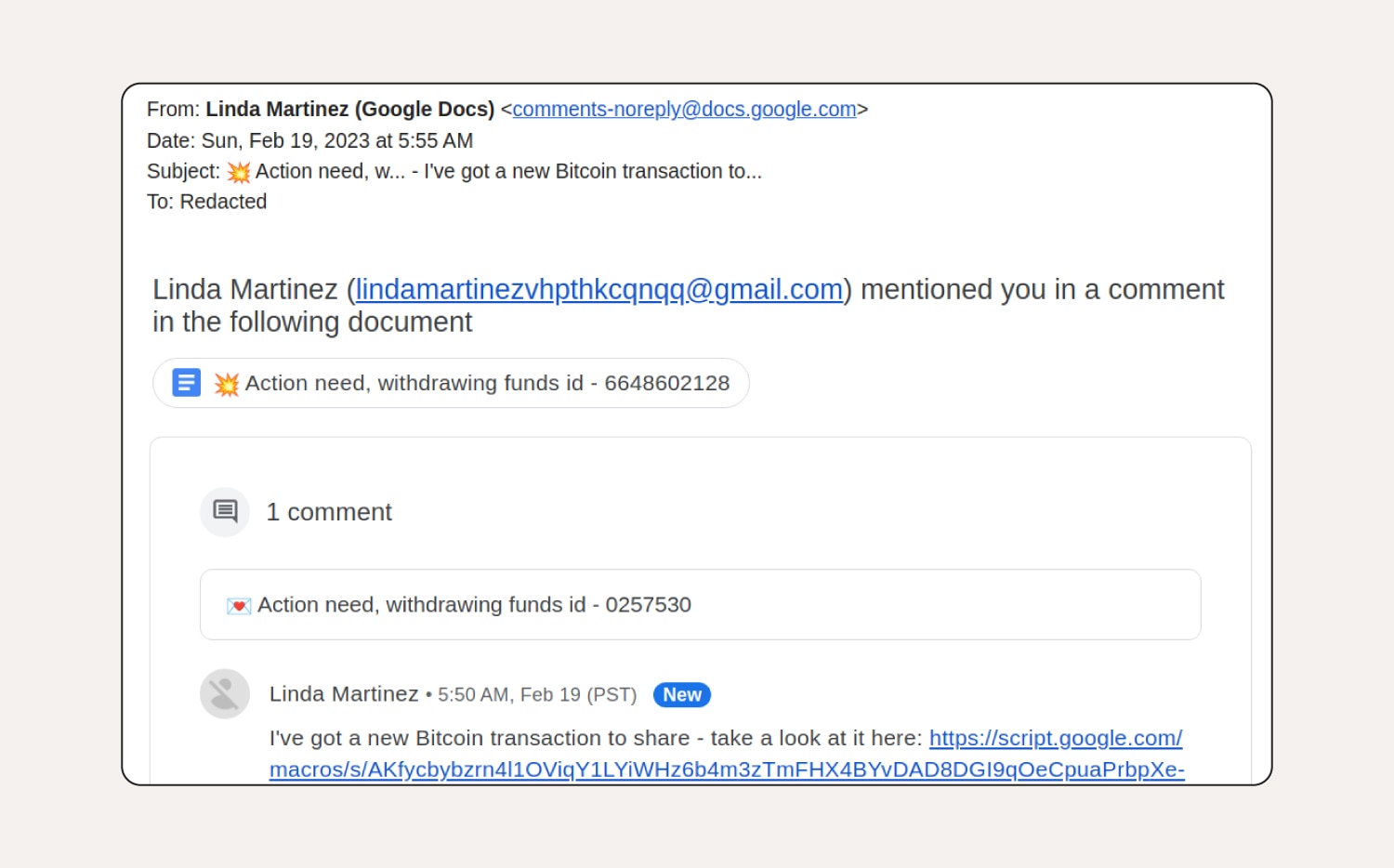Click the blue New badge

tap(682, 695)
